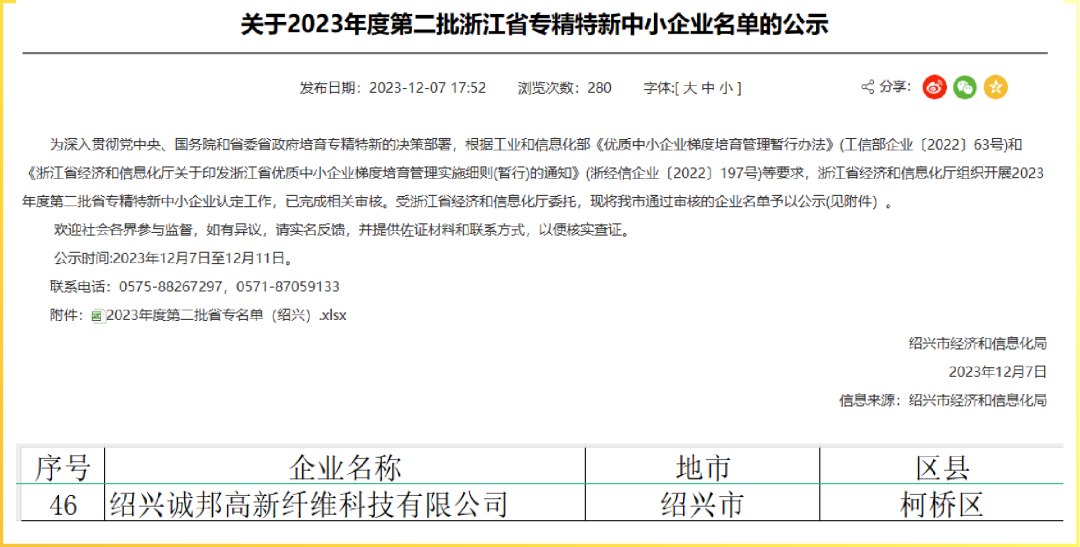Select the 地市 column header
1080x547 pixels.
click(702, 467)
